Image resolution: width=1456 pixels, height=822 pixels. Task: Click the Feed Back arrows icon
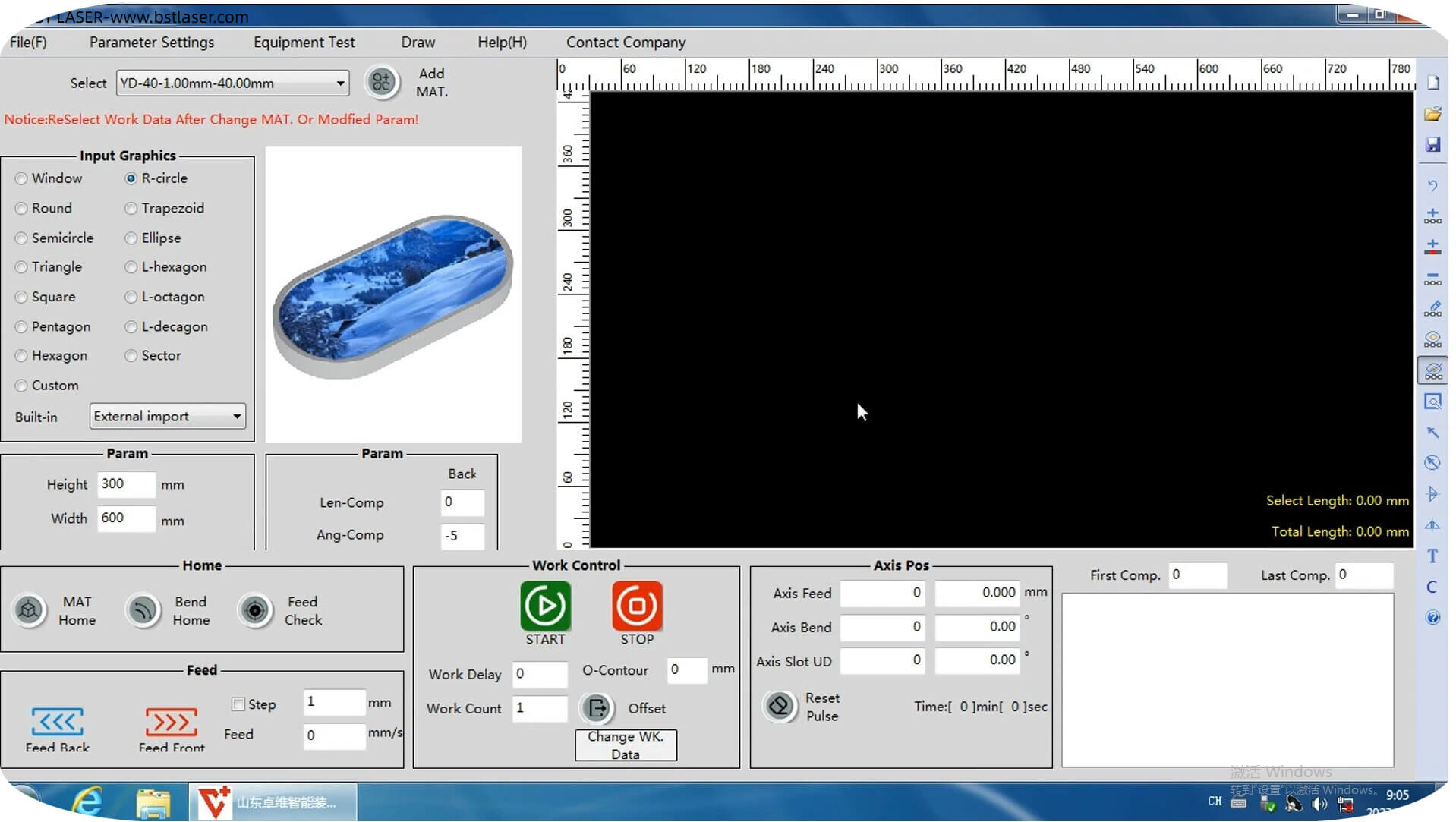click(57, 721)
